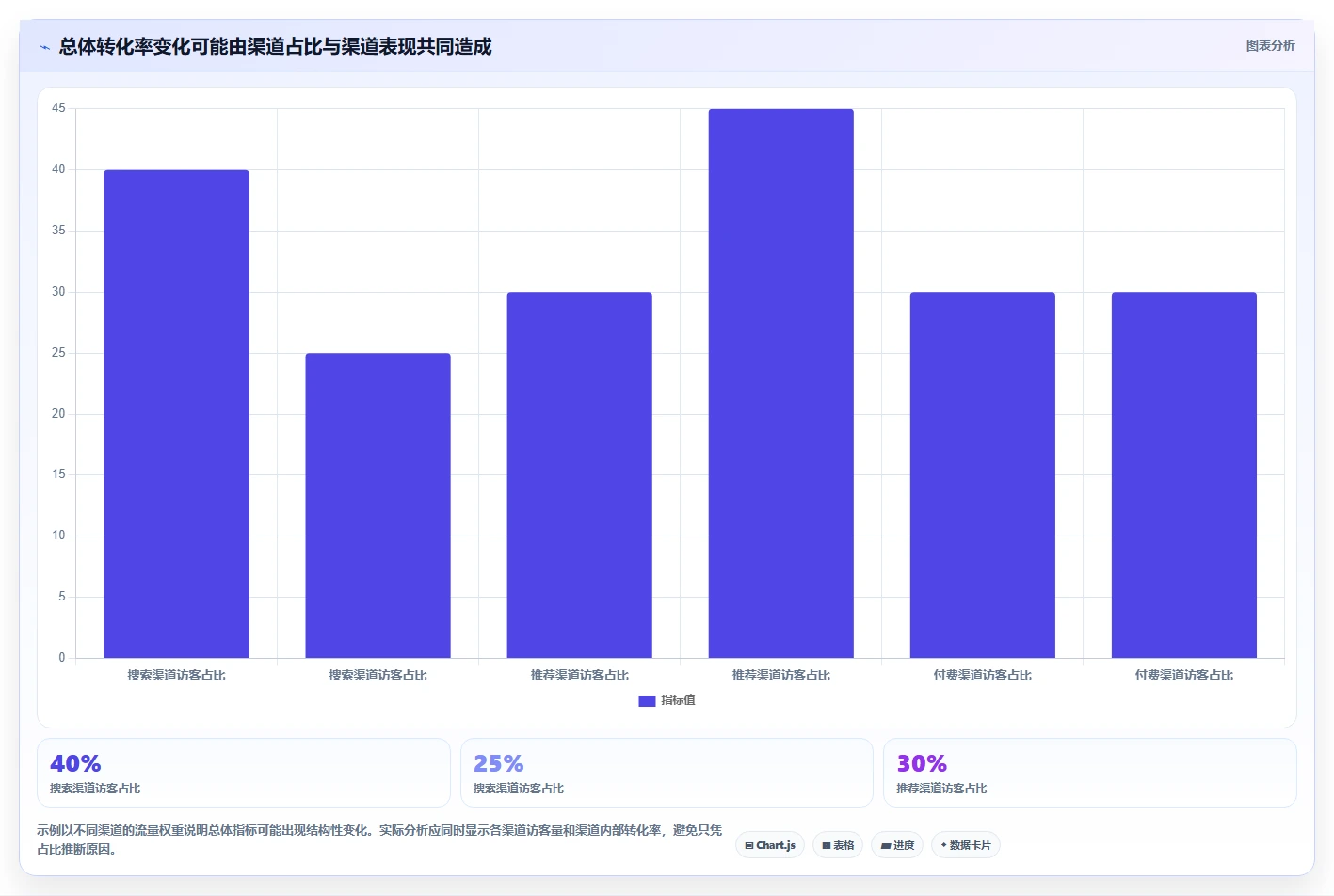Toggle the 指标值 legend color swatch
1334x896 pixels.
tap(647, 701)
